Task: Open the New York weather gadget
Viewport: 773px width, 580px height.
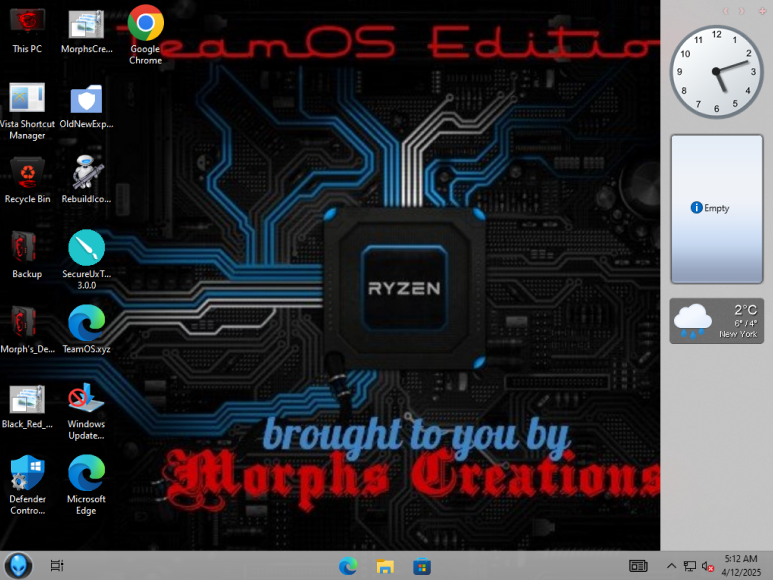Action: 717,321
